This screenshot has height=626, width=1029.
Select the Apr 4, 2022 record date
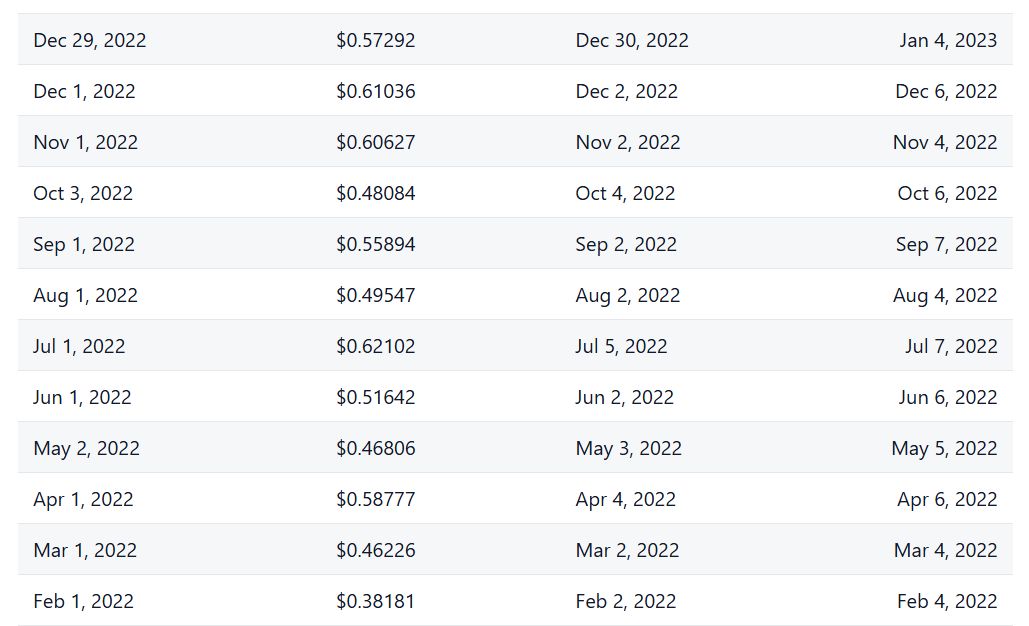tap(625, 499)
